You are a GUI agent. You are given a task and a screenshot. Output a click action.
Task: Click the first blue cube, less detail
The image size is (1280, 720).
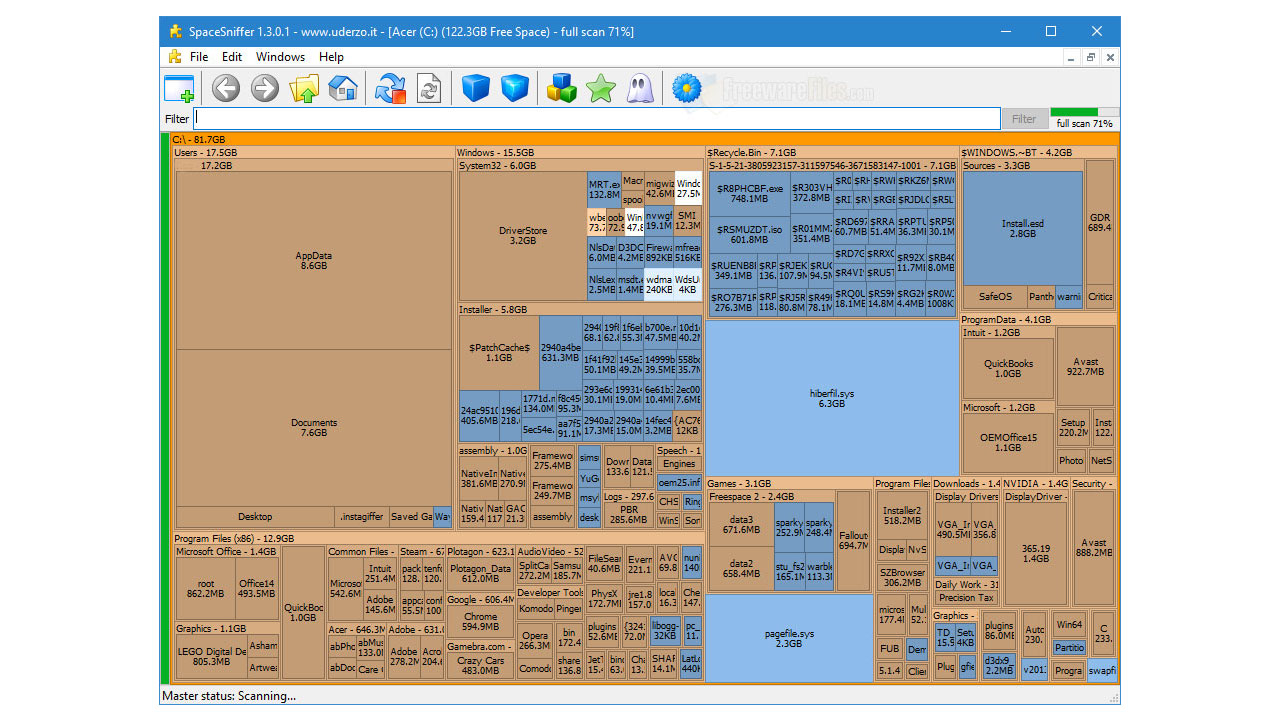[476, 89]
